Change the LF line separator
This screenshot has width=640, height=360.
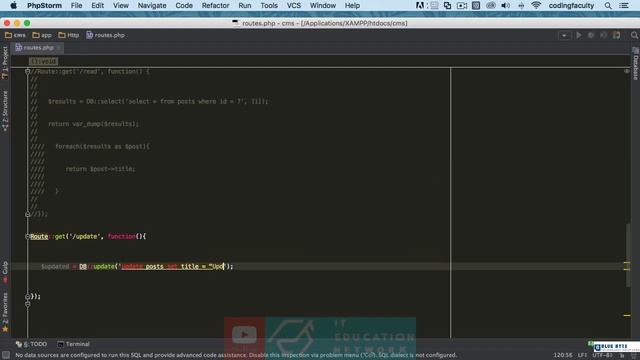[x=582, y=355]
